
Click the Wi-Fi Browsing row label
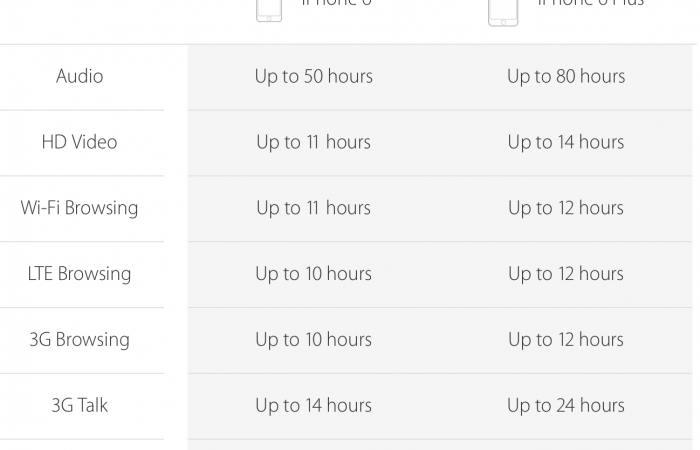coord(80,208)
